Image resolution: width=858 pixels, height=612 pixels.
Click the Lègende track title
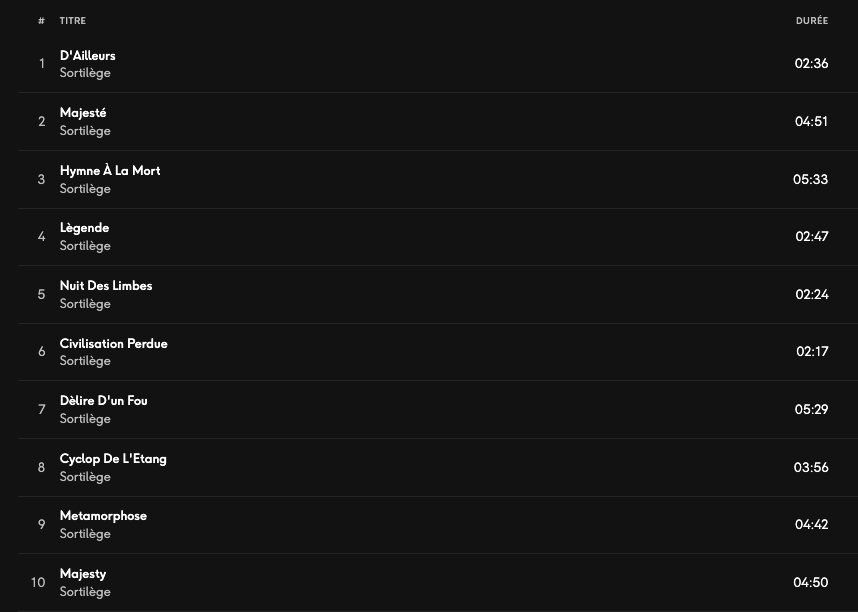click(84, 228)
